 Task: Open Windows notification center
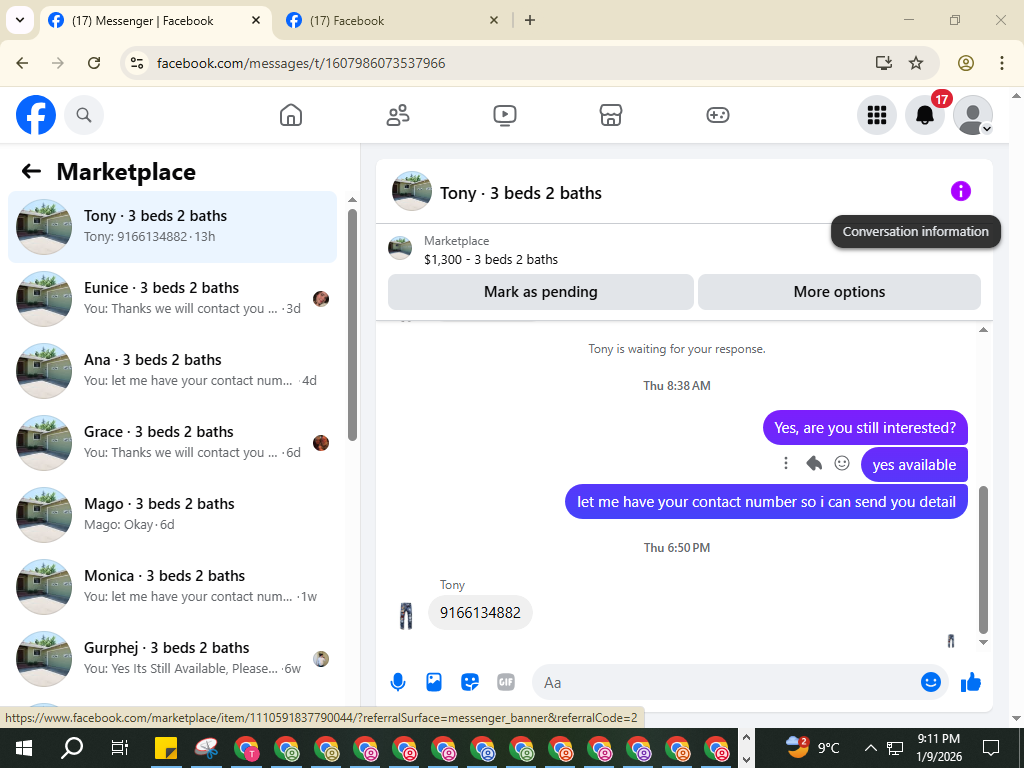pos(991,748)
